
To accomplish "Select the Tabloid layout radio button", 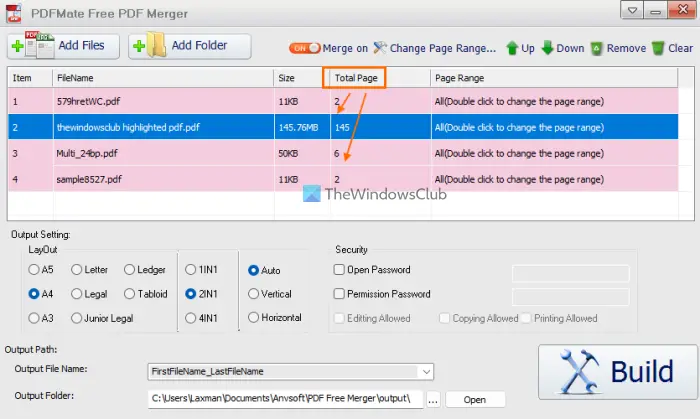I will point(129,294).
